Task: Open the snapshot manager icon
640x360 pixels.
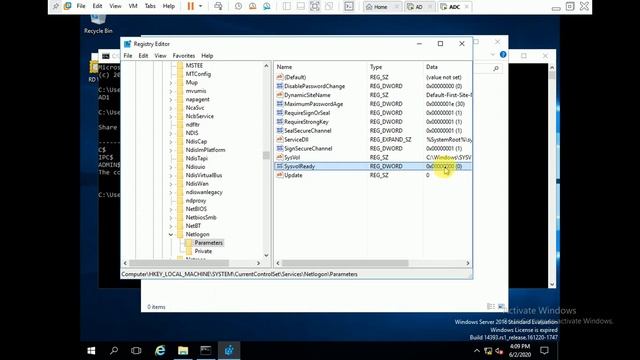Action: tap(267, 6)
